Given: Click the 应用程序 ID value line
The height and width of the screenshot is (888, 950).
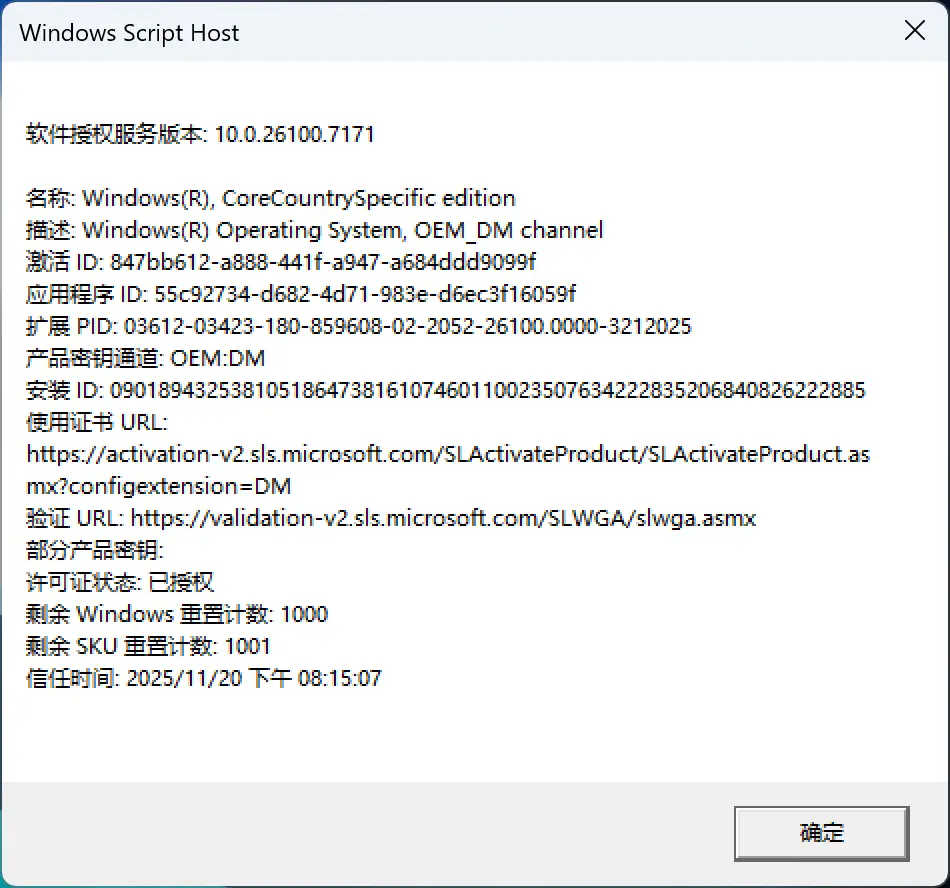Looking at the screenshot, I should tap(300, 294).
